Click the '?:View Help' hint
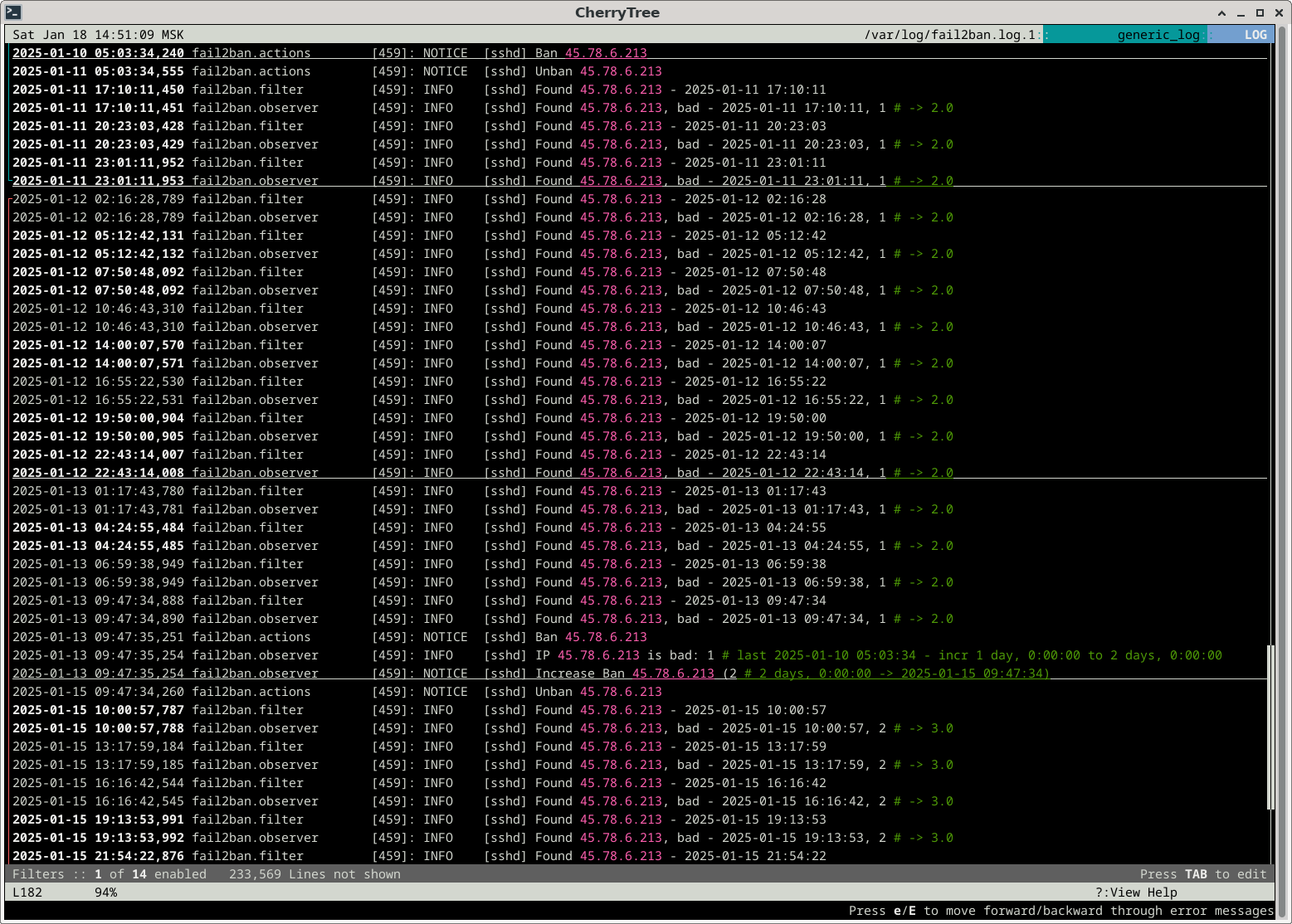This screenshot has height=924, width=1292. [x=1135, y=892]
